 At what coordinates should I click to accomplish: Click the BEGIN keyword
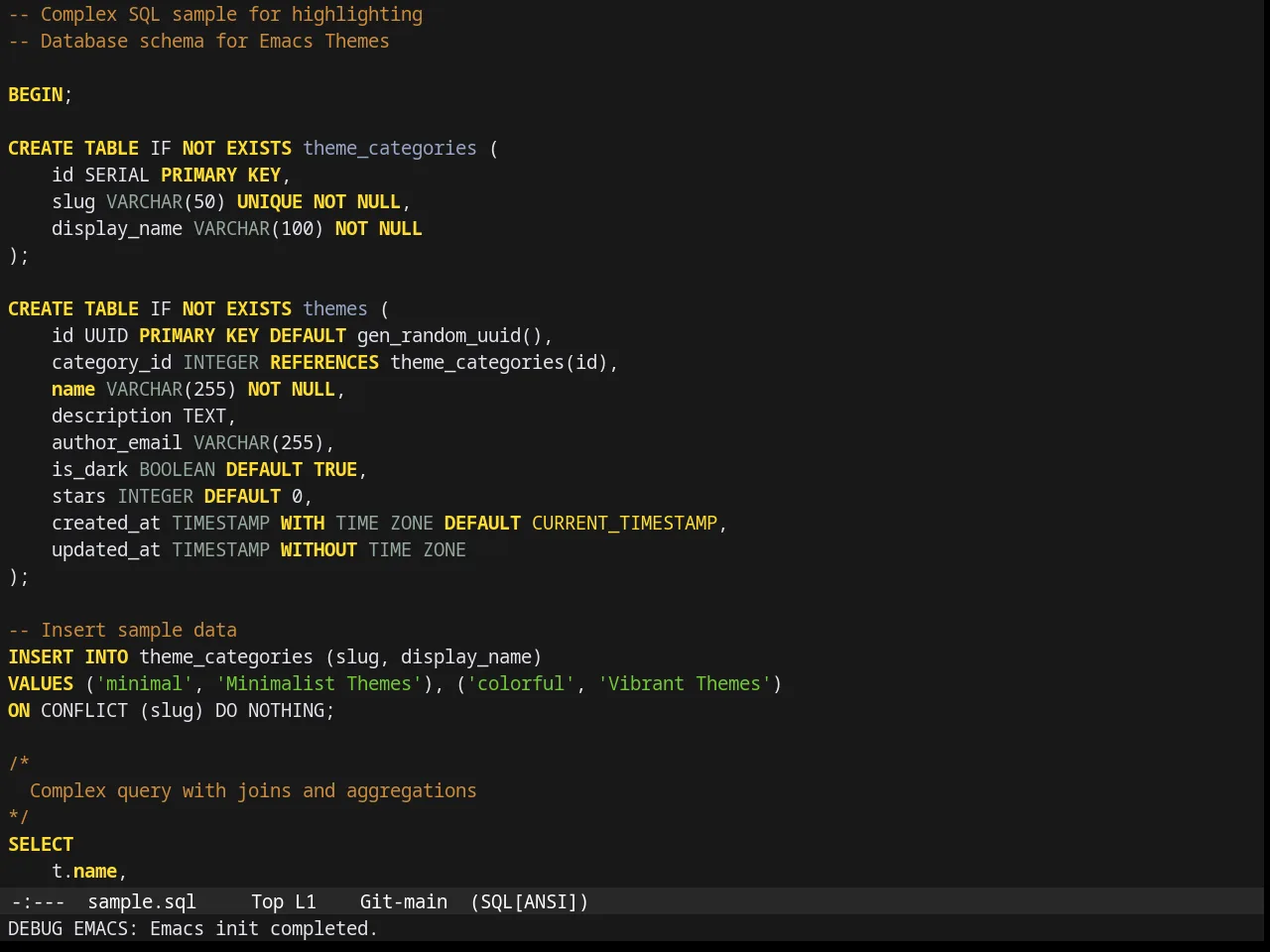click(x=36, y=94)
